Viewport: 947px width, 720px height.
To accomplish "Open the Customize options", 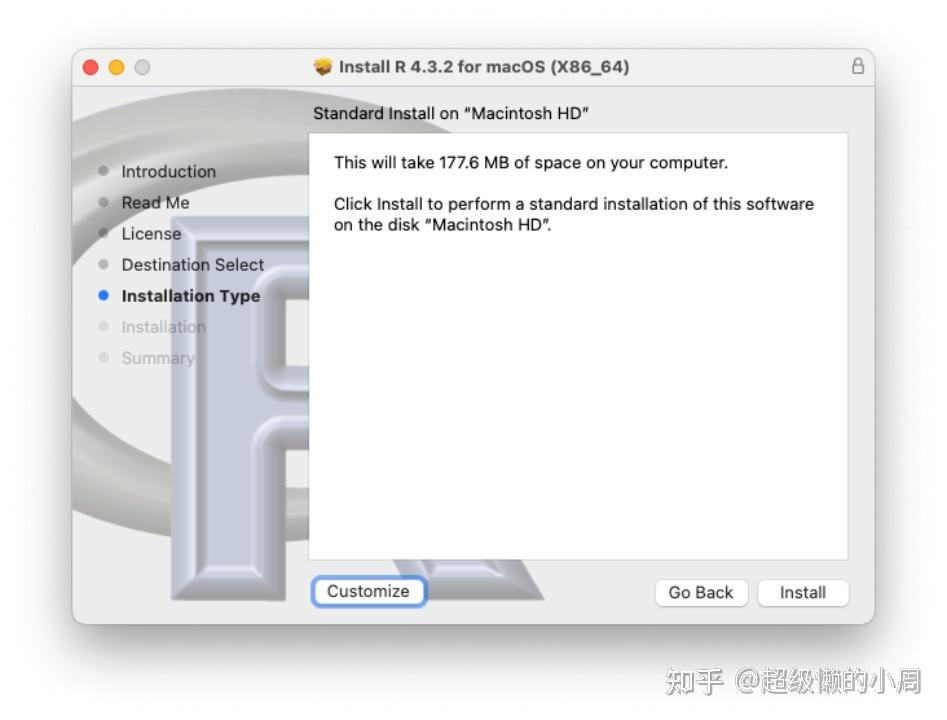I will (368, 591).
